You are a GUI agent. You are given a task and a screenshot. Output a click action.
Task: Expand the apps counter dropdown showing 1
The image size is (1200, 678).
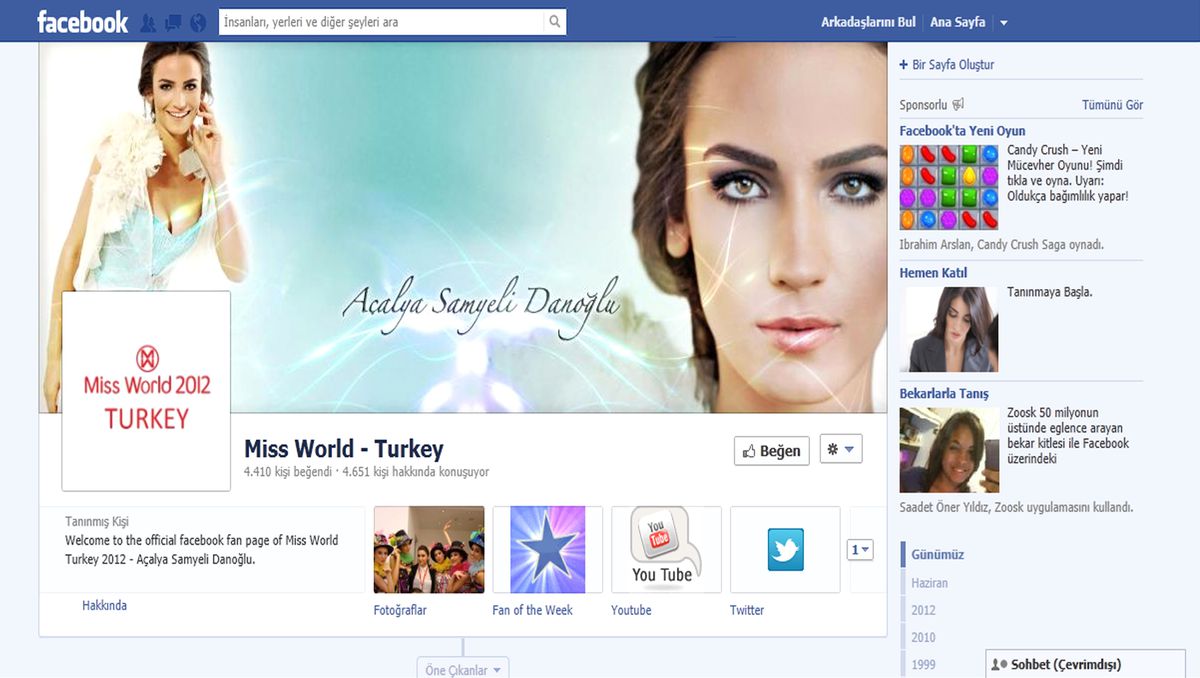860,550
